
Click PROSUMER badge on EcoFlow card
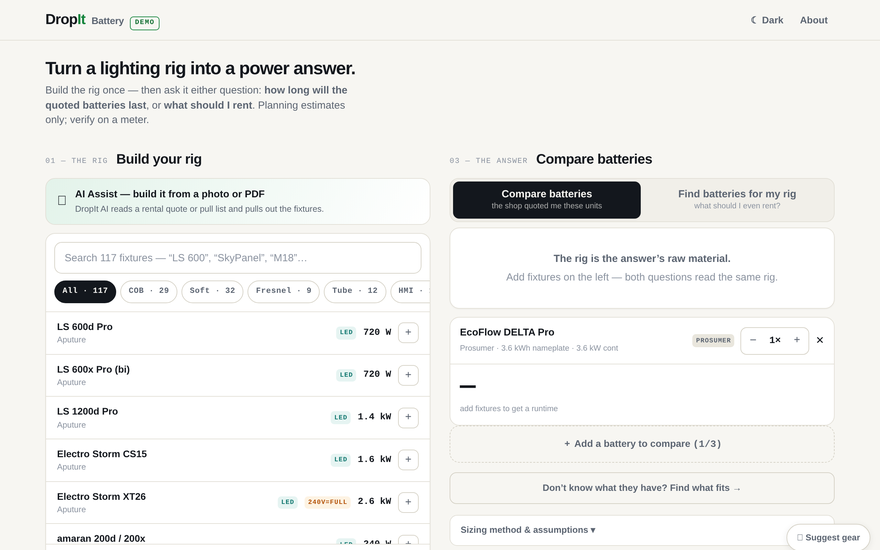pyautogui.click(x=713, y=340)
